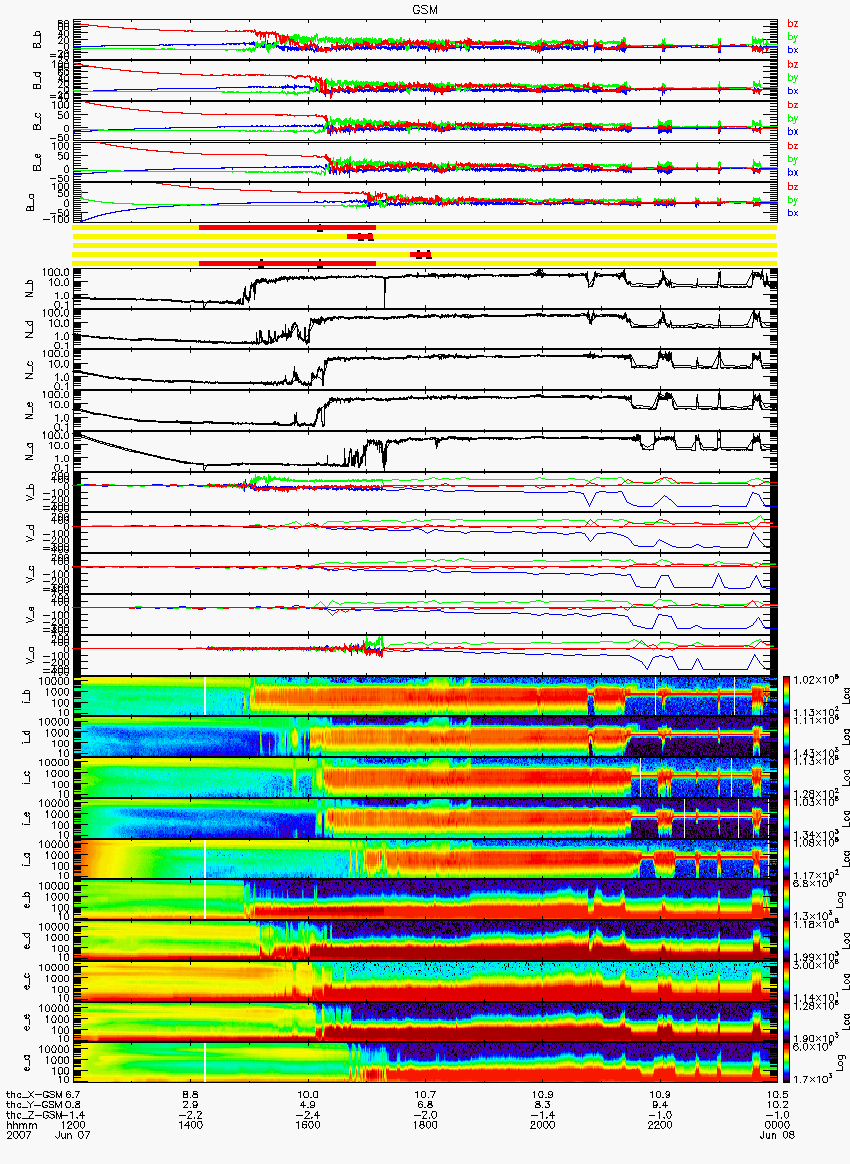The height and width of the screenshot is (1164, 850).
Task: Click blue bx legend of B_b panel
Action: (x=793, y=50)
